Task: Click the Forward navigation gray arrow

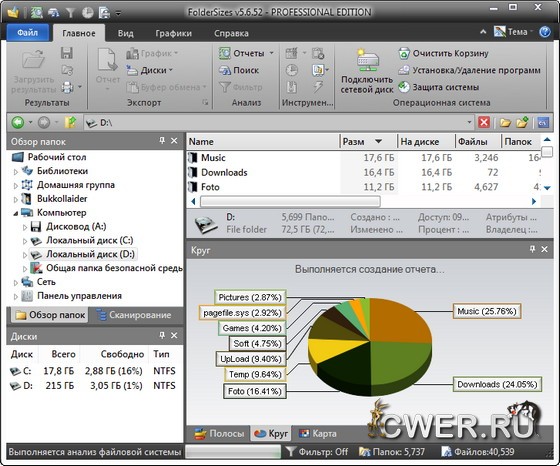Action: [x=44, y=123]
